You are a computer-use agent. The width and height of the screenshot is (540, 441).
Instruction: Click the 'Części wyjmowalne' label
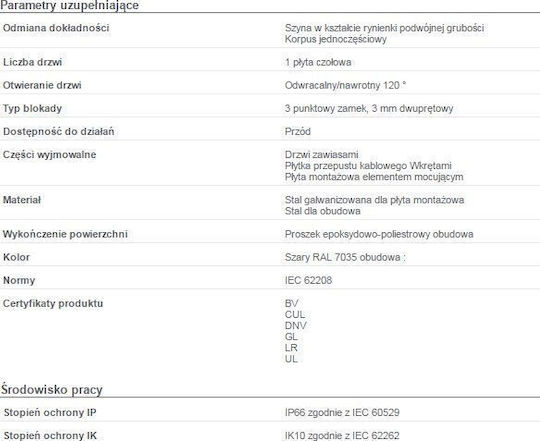point(49,155)
